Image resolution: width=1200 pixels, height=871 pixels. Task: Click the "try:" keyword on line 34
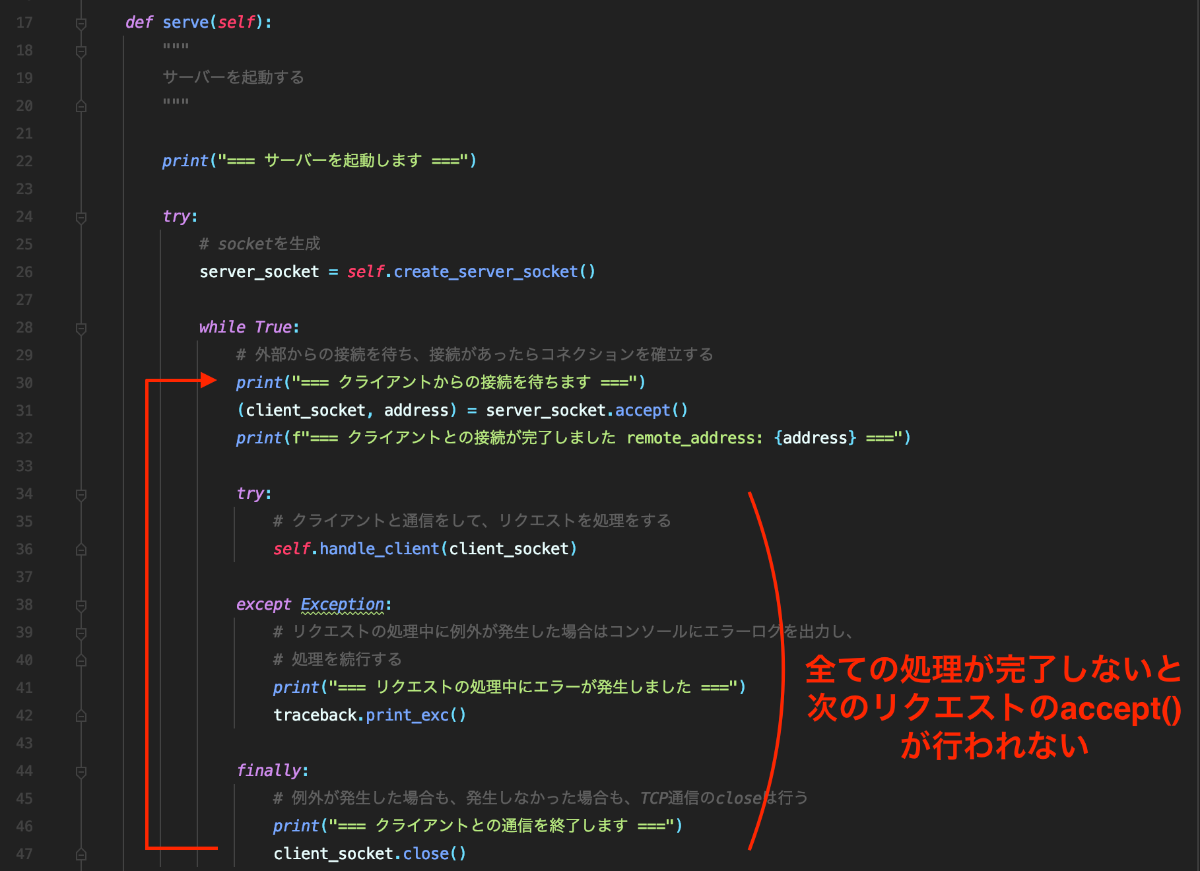(255, 493)
